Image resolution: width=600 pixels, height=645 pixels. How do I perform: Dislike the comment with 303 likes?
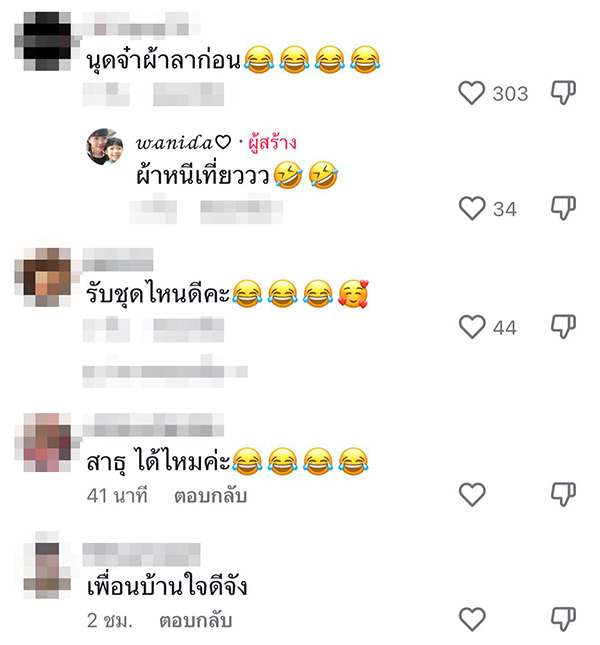(x=563, y=93)
